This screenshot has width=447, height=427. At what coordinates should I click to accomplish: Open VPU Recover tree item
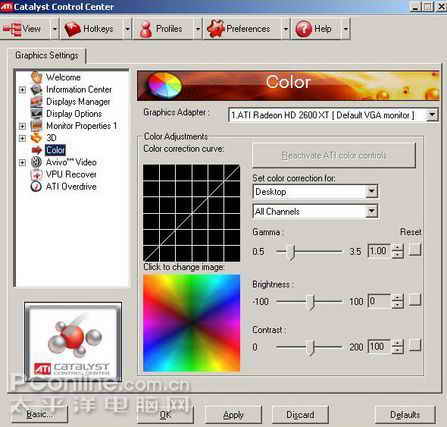tap(71, 174)
